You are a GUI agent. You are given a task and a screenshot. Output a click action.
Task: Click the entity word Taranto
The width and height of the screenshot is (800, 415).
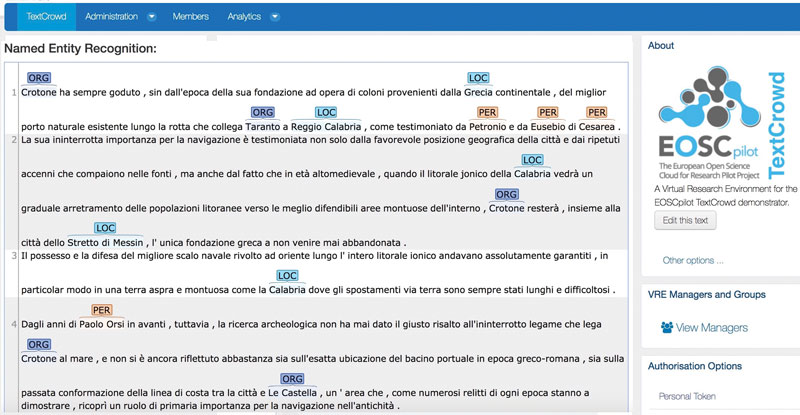tap(263, 127)
